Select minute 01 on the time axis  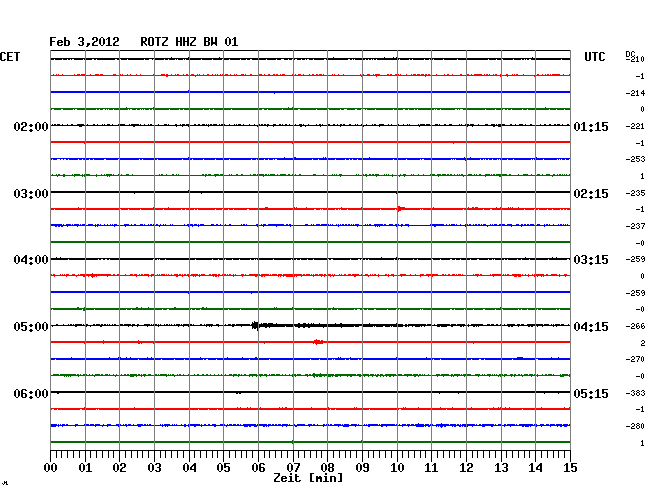click(x=85, y=468)
